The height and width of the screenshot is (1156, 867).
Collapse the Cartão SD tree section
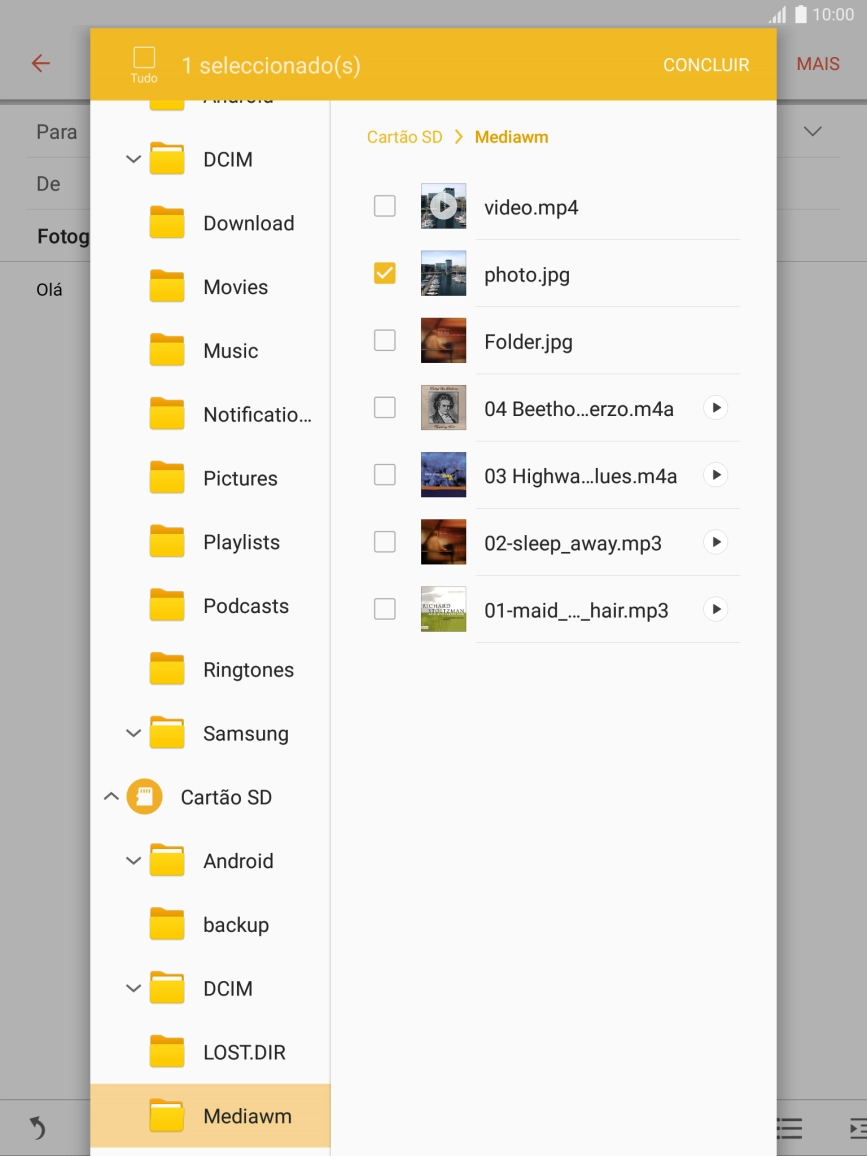click(111, 797)
